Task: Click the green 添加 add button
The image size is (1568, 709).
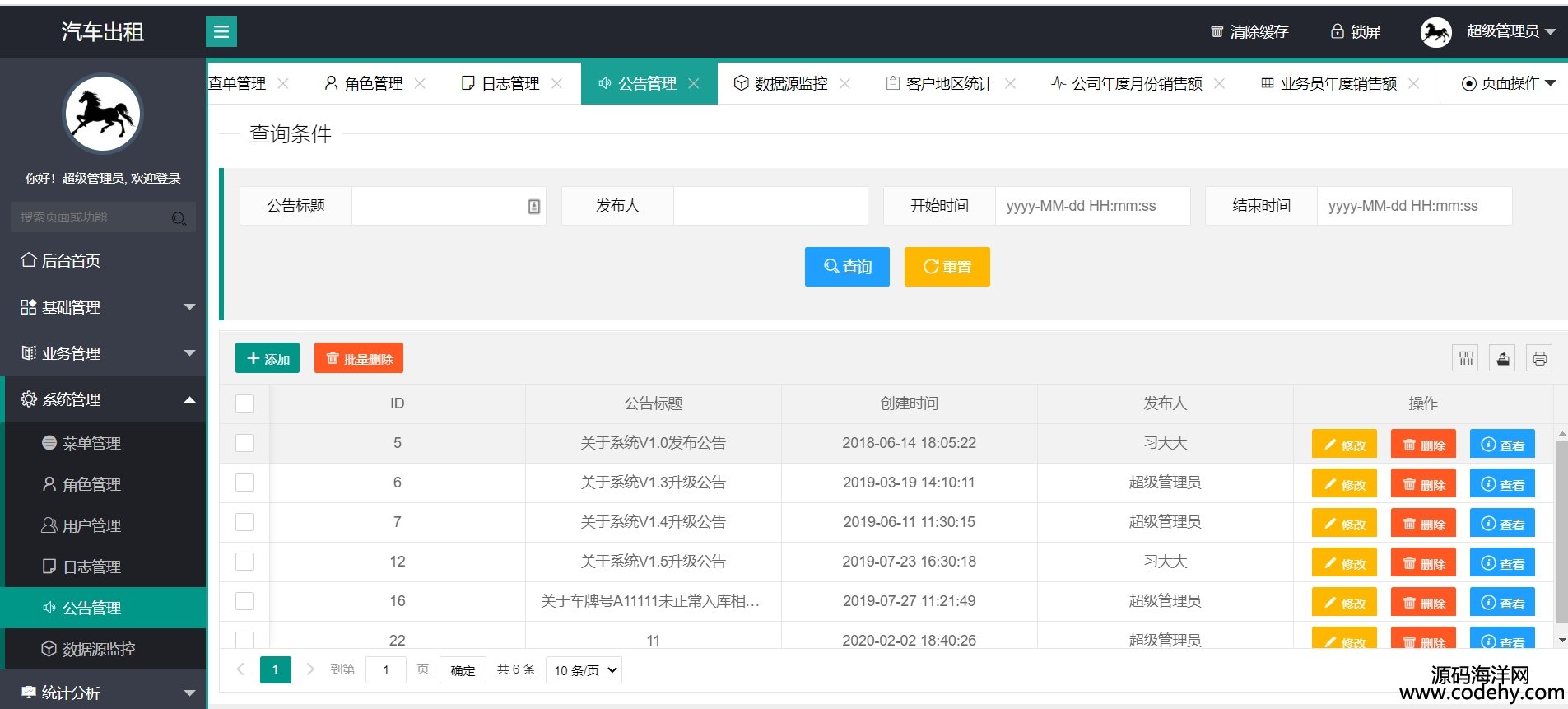Action: point(268,358)
